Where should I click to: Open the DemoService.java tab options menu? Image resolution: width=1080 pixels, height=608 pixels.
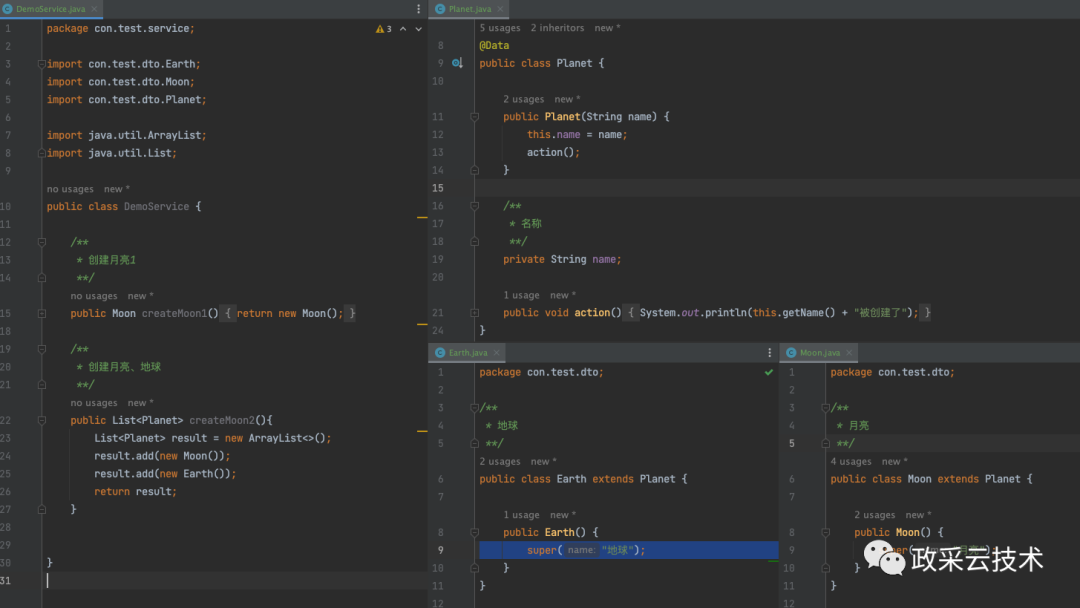pyautogui.click(x=420, y=9)
